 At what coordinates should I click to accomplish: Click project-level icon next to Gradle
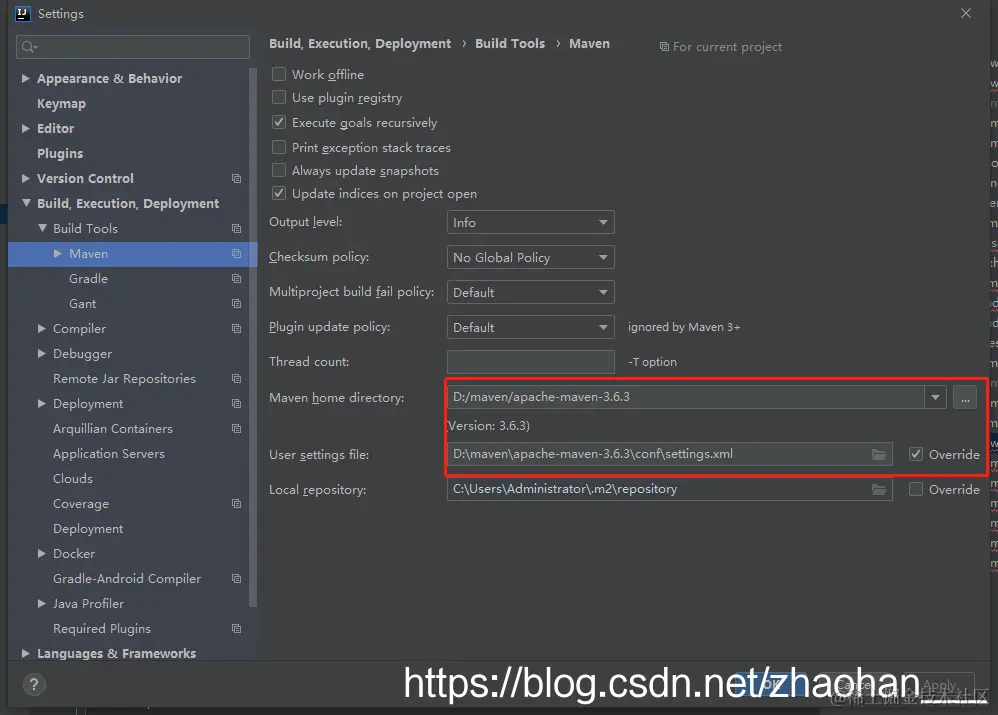click(x=236, y=279)
